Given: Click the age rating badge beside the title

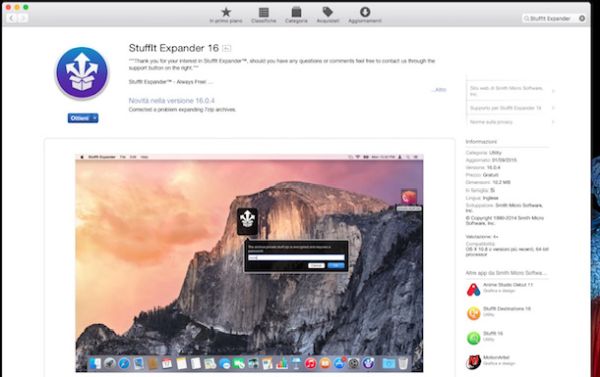Looking at the screenshot, I should tap(227, 48).
